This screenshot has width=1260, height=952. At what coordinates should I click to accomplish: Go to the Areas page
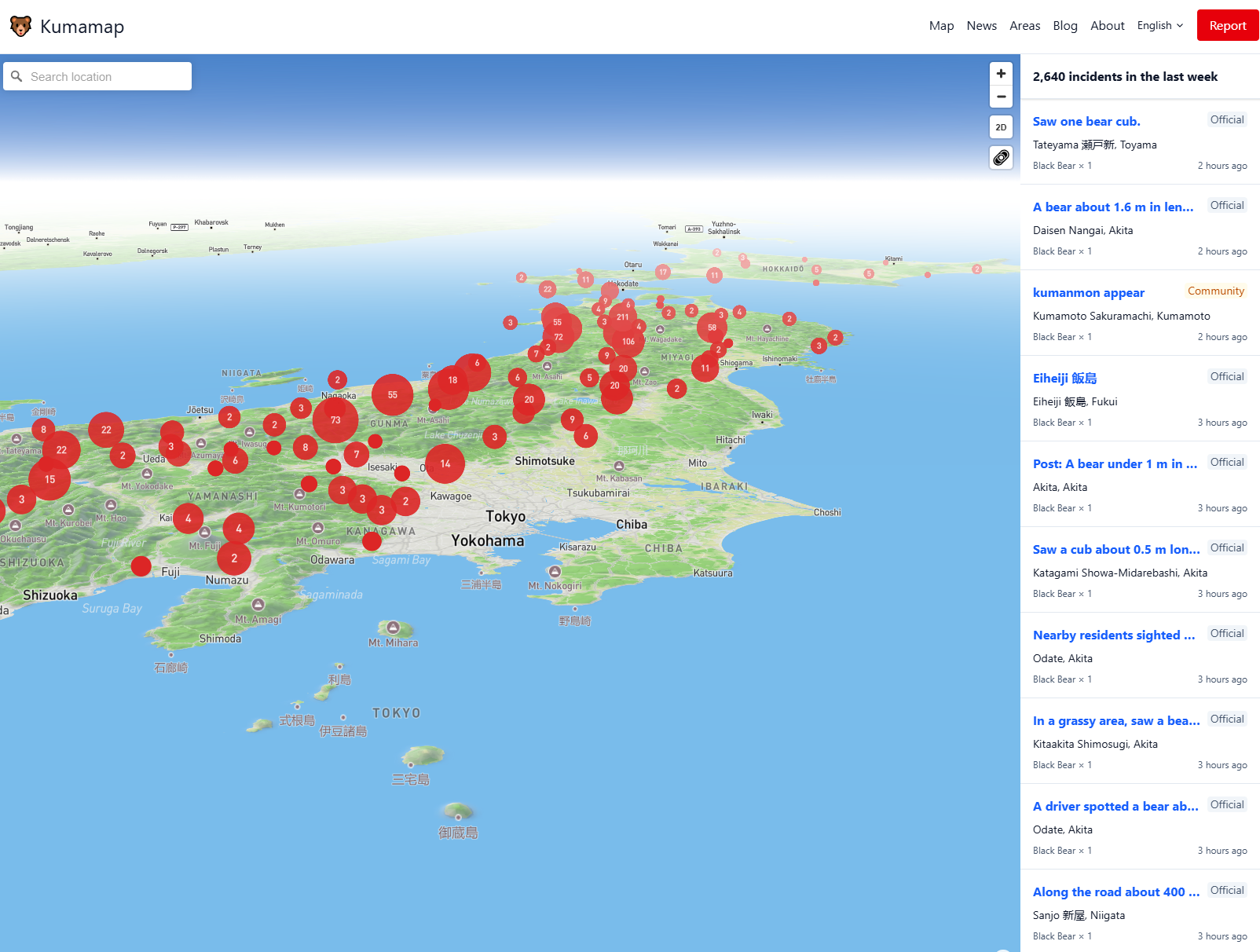point(1024,26)
